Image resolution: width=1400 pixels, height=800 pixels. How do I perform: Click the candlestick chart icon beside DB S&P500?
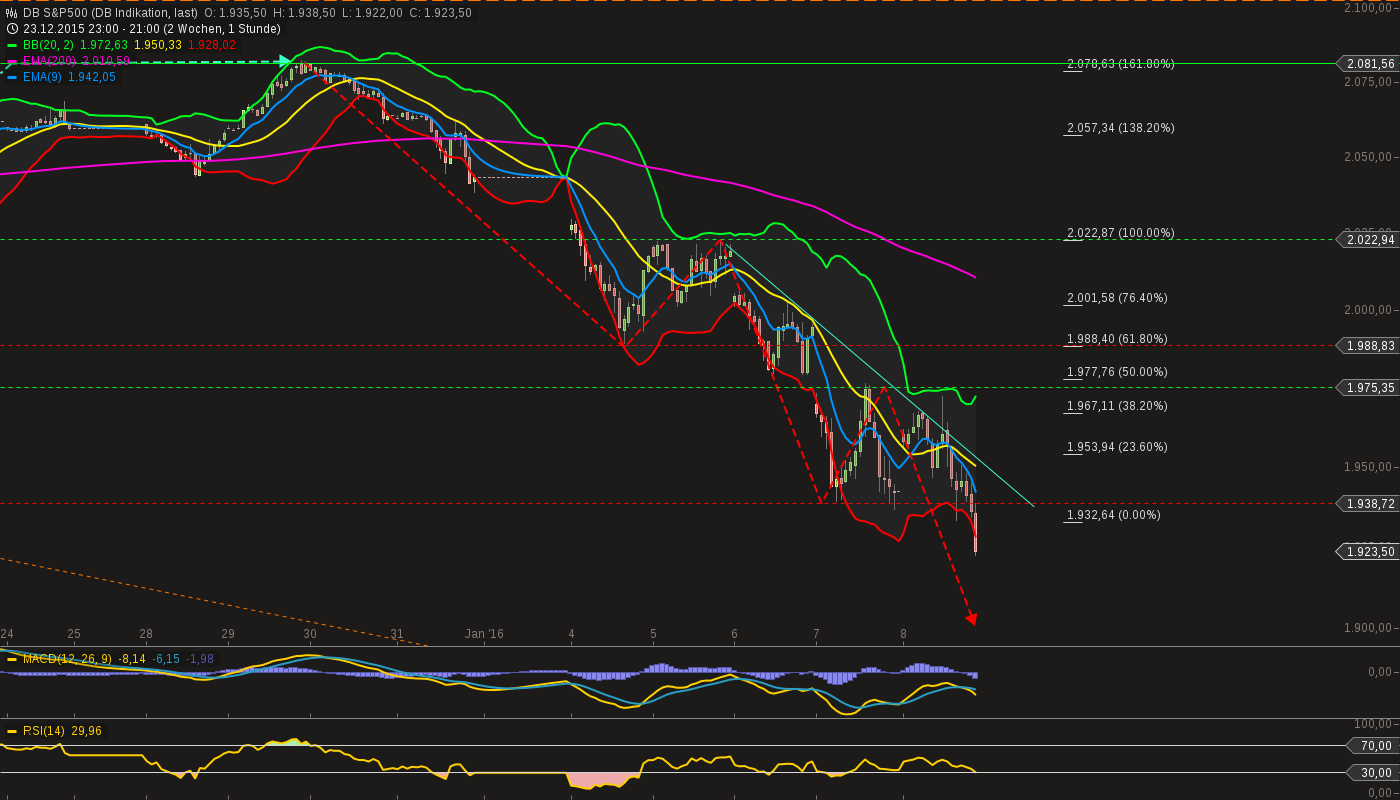12,12
